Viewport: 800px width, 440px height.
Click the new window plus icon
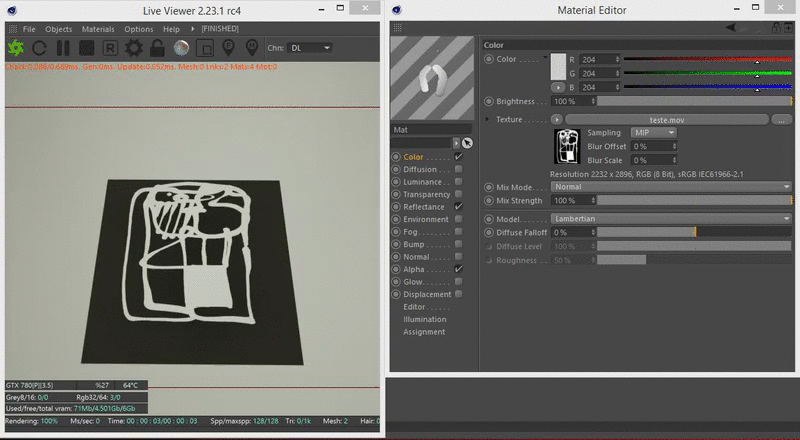click(x=788, y=28)
